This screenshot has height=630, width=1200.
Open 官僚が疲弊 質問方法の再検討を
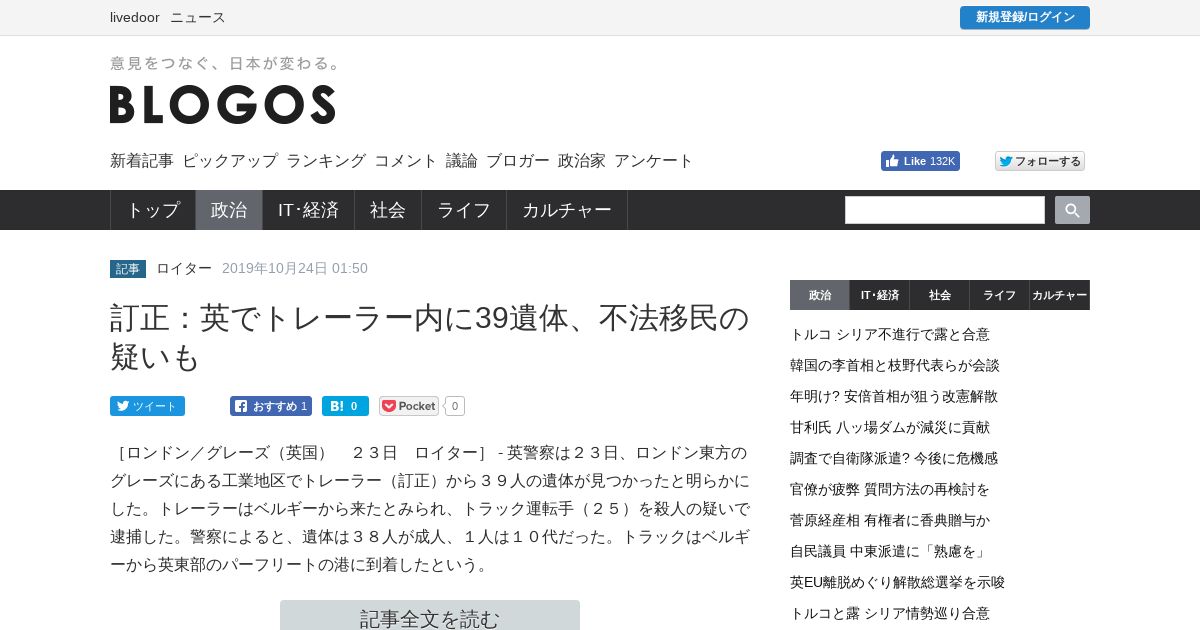890,489
